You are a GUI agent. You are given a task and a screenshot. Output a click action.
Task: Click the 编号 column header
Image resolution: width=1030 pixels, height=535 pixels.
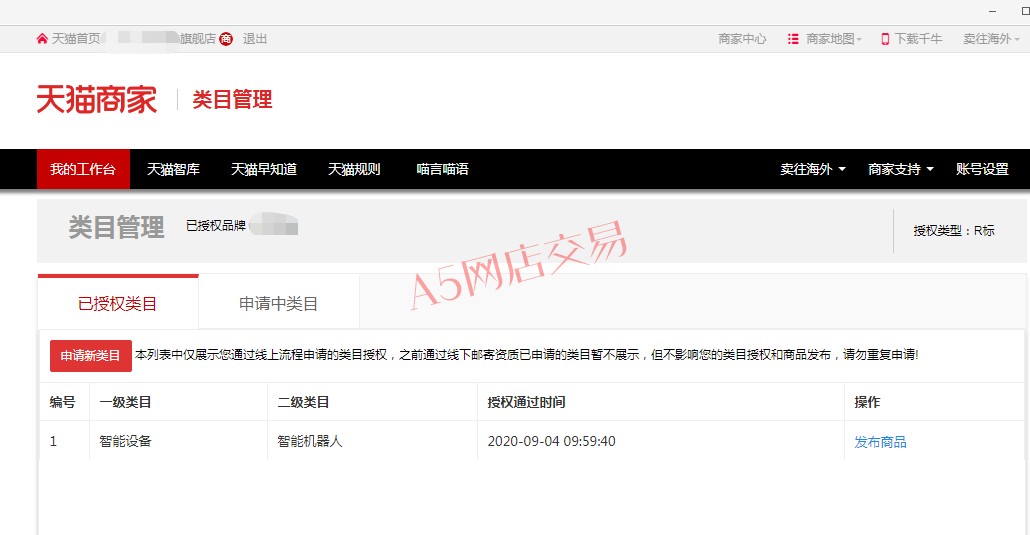pos(62,402)
